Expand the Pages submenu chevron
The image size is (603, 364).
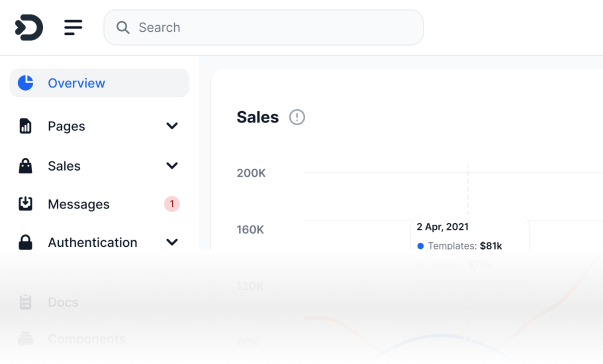172,126
